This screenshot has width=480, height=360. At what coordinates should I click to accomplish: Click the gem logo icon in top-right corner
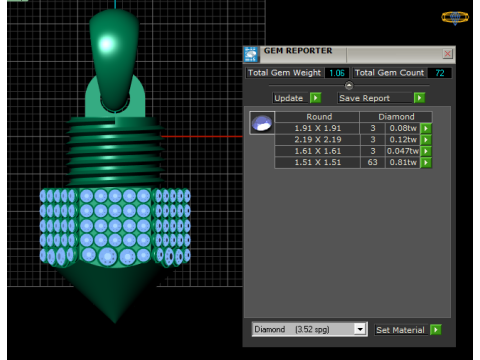[x=455, y=17]
